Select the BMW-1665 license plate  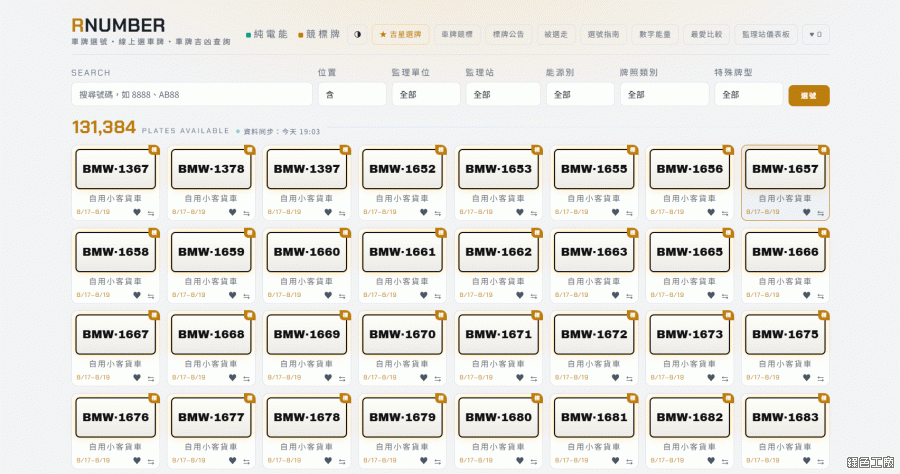(x=689, y=252)
